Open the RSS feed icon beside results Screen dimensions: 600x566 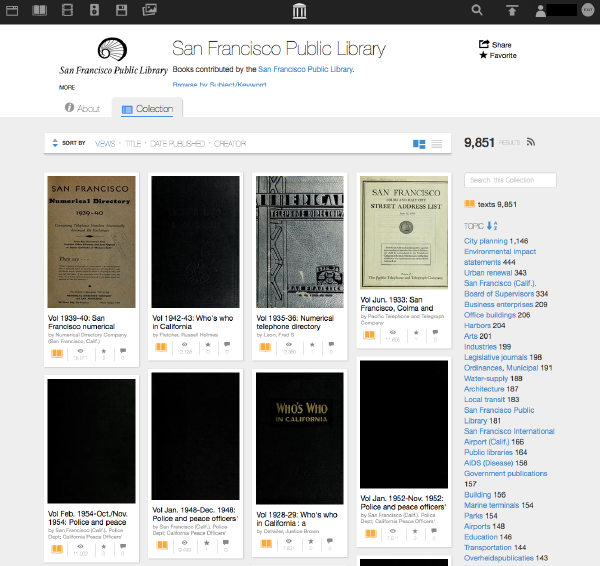[531, 143]
